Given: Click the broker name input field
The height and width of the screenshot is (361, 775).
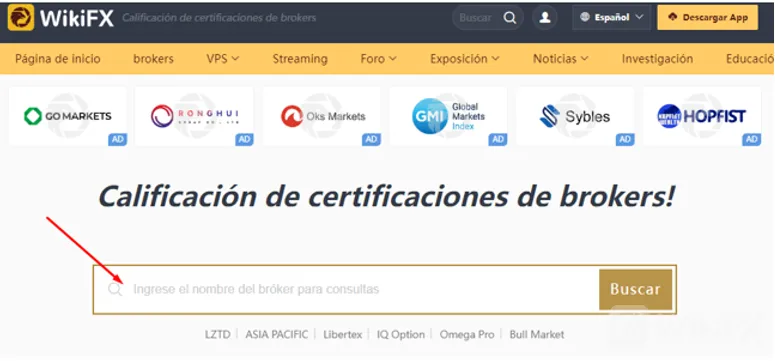Looking at the screenshot, I should pos(346,289).
